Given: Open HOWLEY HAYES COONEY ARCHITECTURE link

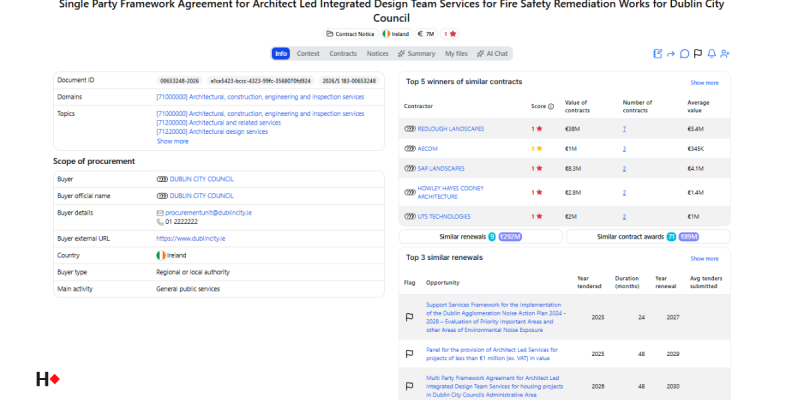Looking at the screenshot, I should coord(451,192).
